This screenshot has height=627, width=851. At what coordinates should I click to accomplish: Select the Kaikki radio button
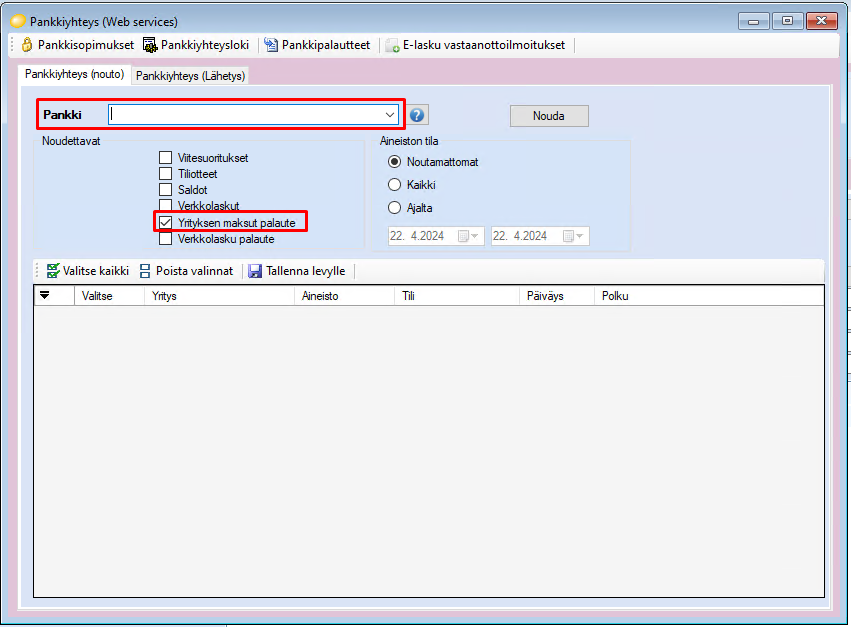[x=395, y=185]
